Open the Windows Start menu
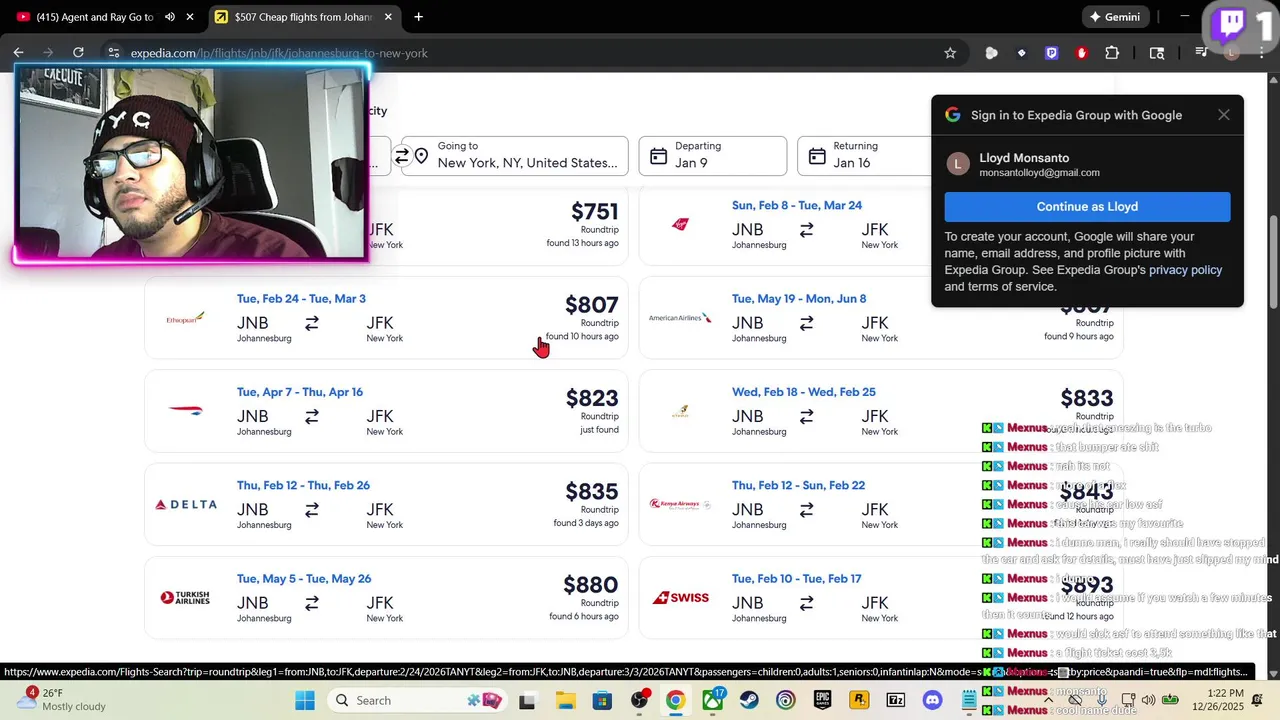Viewport: 1280px width, 720px height. 305,700
